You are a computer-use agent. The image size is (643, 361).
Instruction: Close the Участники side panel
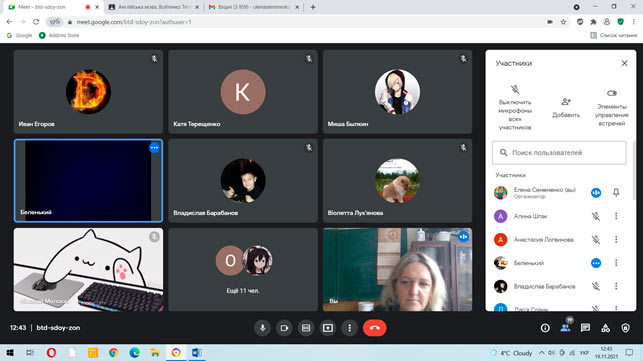[624, 63]
